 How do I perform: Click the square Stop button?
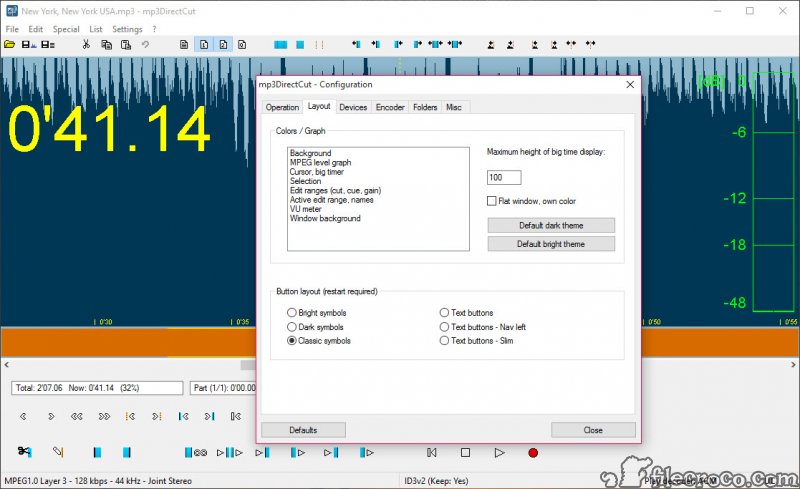coord(465,452)
